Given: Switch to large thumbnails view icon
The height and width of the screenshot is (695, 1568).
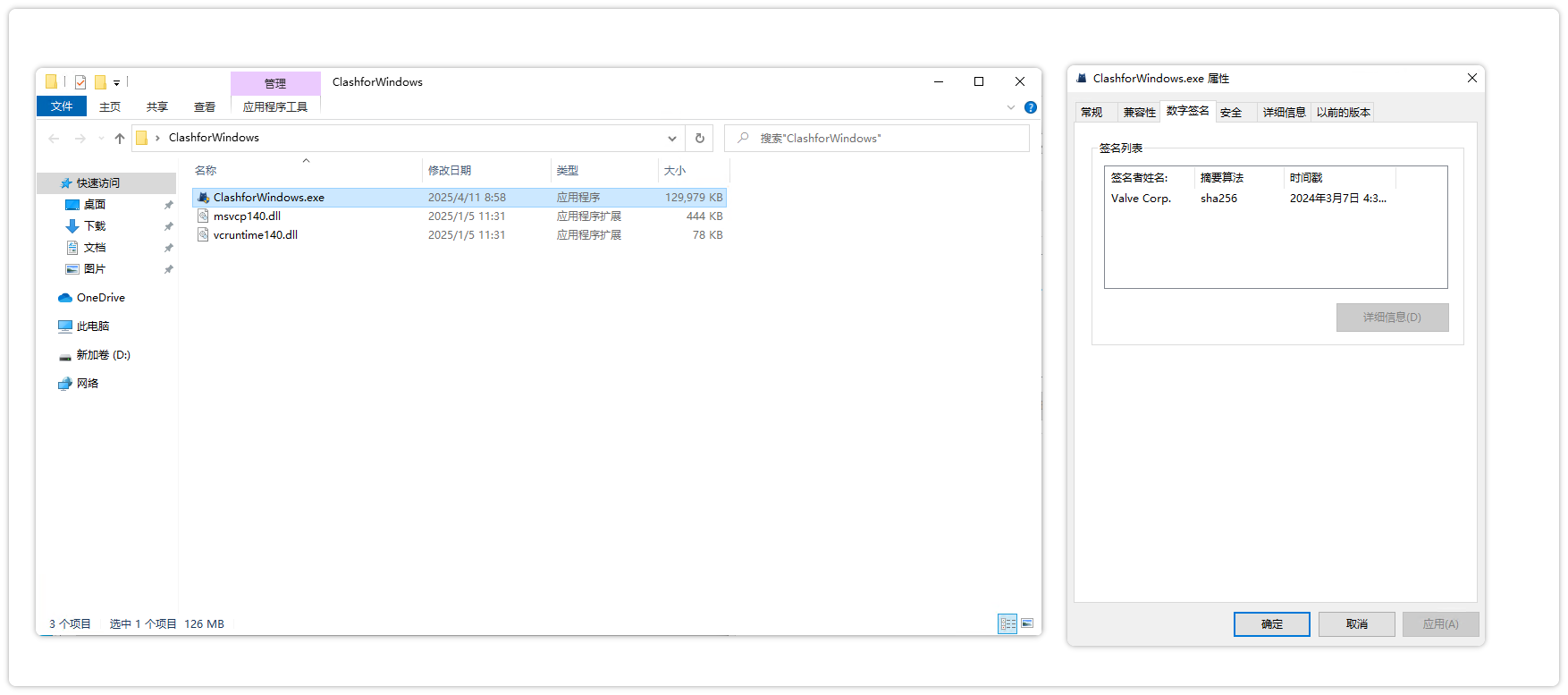Looking at the screenshot, I should 1027,623.
